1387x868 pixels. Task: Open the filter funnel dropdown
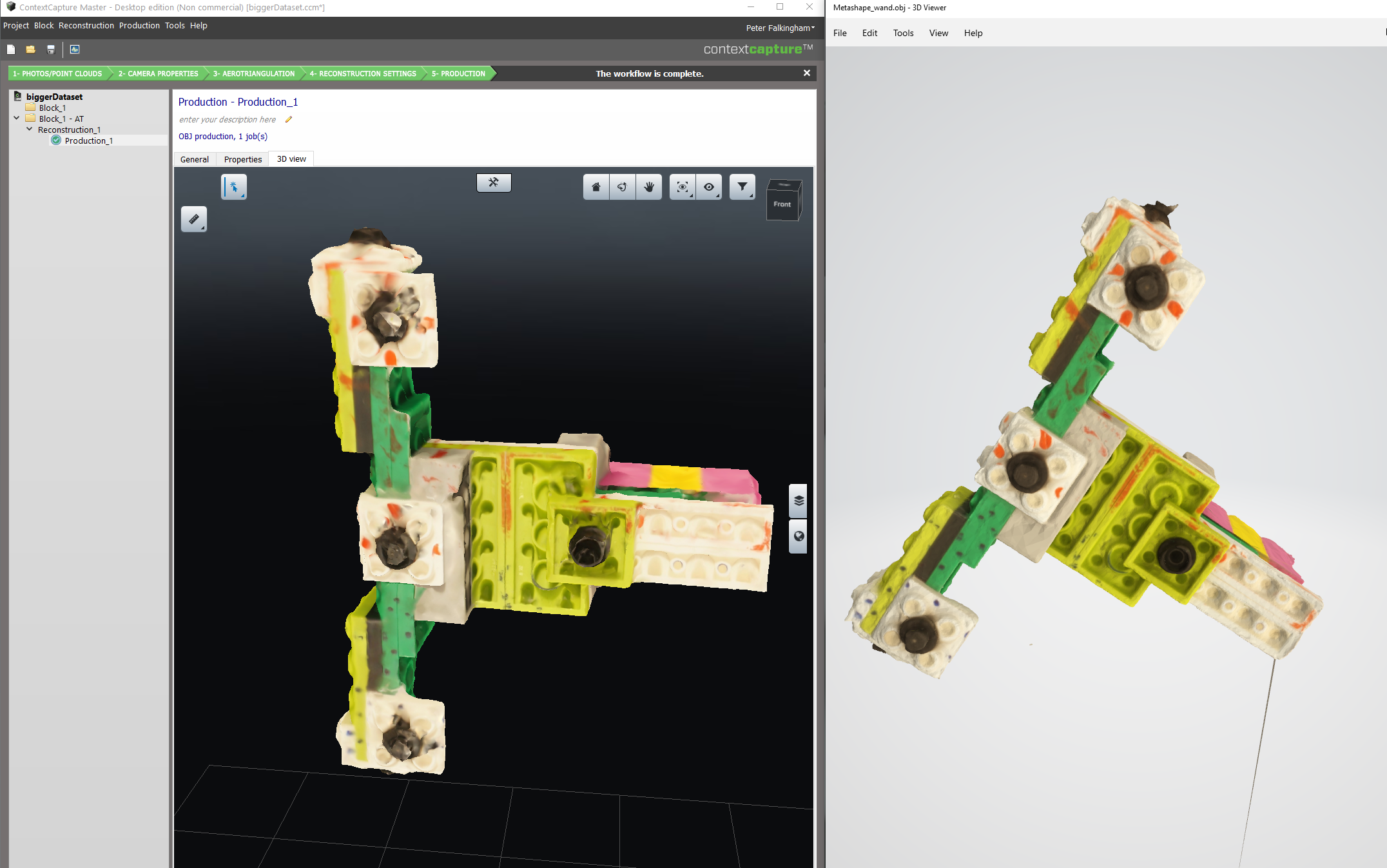[742, 188]
